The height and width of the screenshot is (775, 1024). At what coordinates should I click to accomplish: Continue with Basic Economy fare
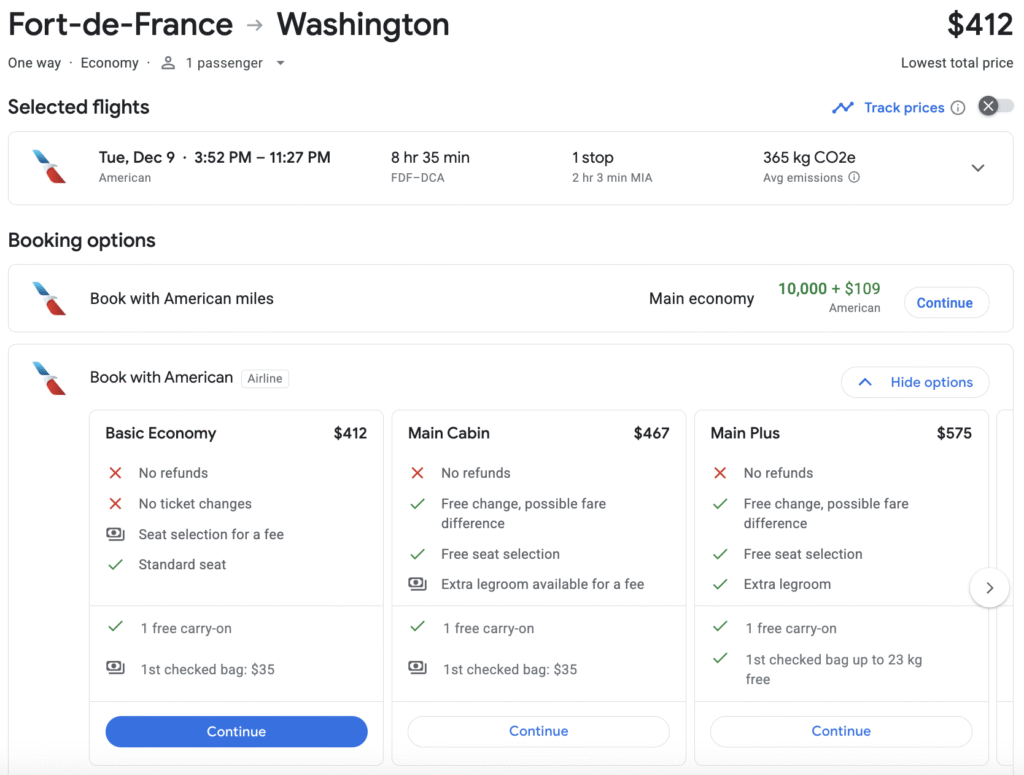(236, 731)
